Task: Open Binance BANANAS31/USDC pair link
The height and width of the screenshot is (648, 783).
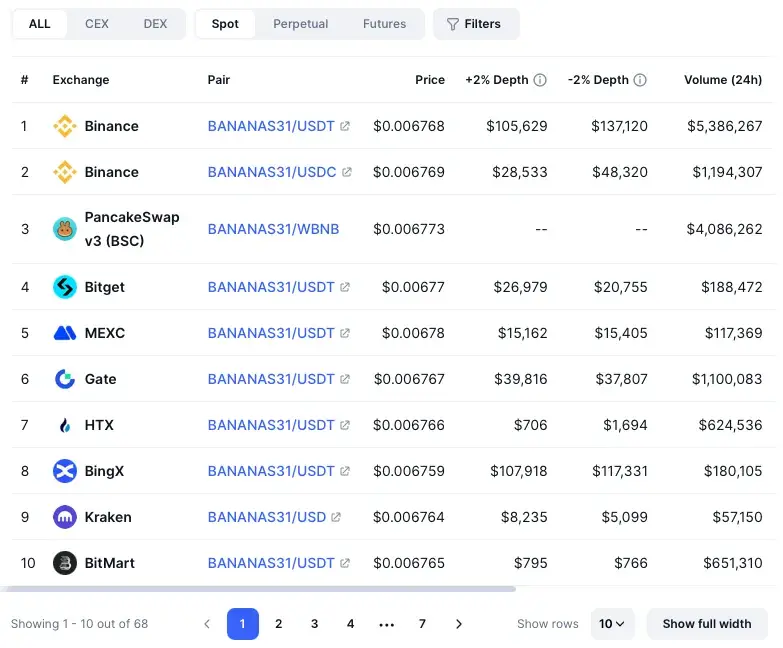Action: tap(272, 172)
